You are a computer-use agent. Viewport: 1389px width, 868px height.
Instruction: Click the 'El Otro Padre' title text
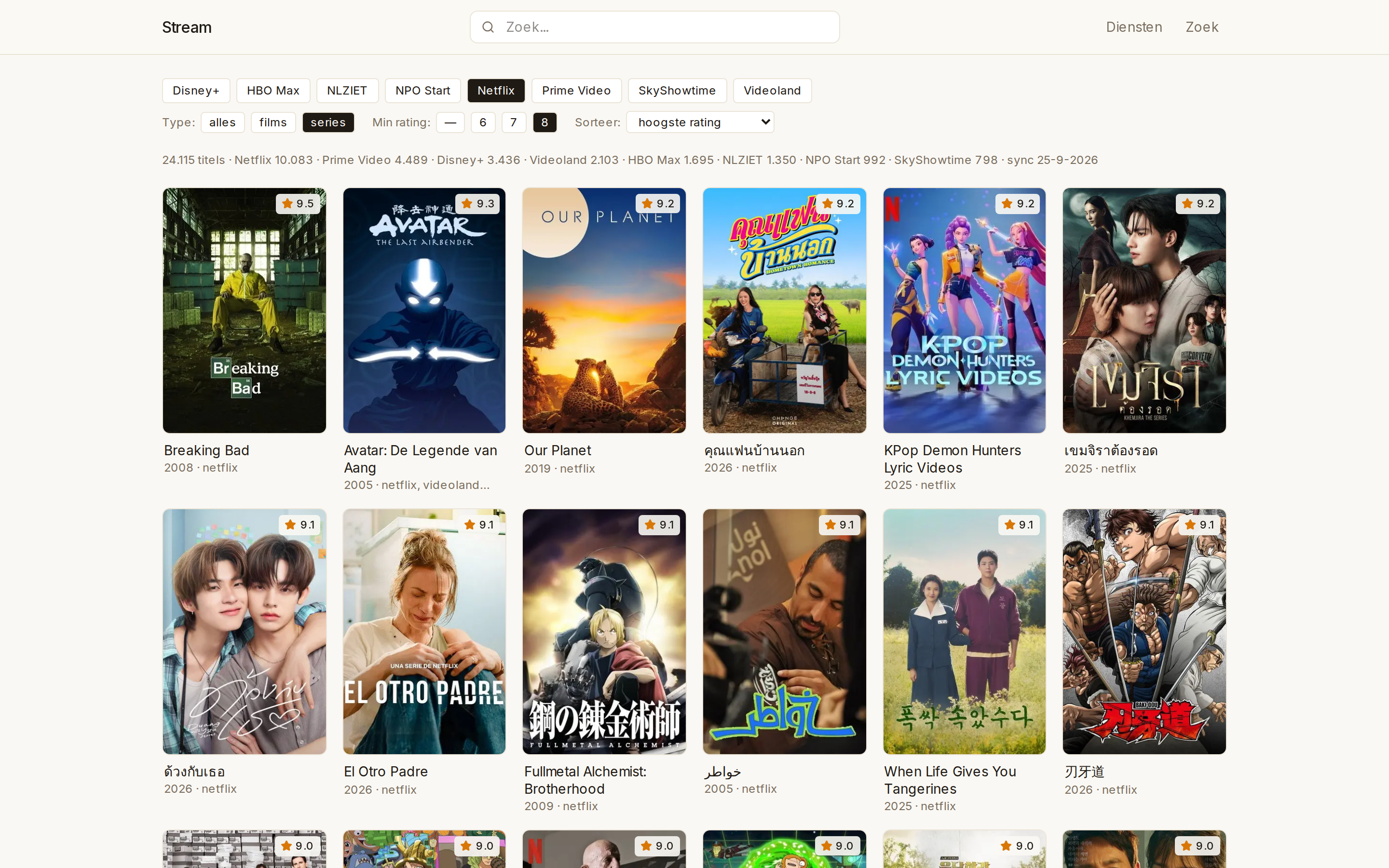click(386, 772)
